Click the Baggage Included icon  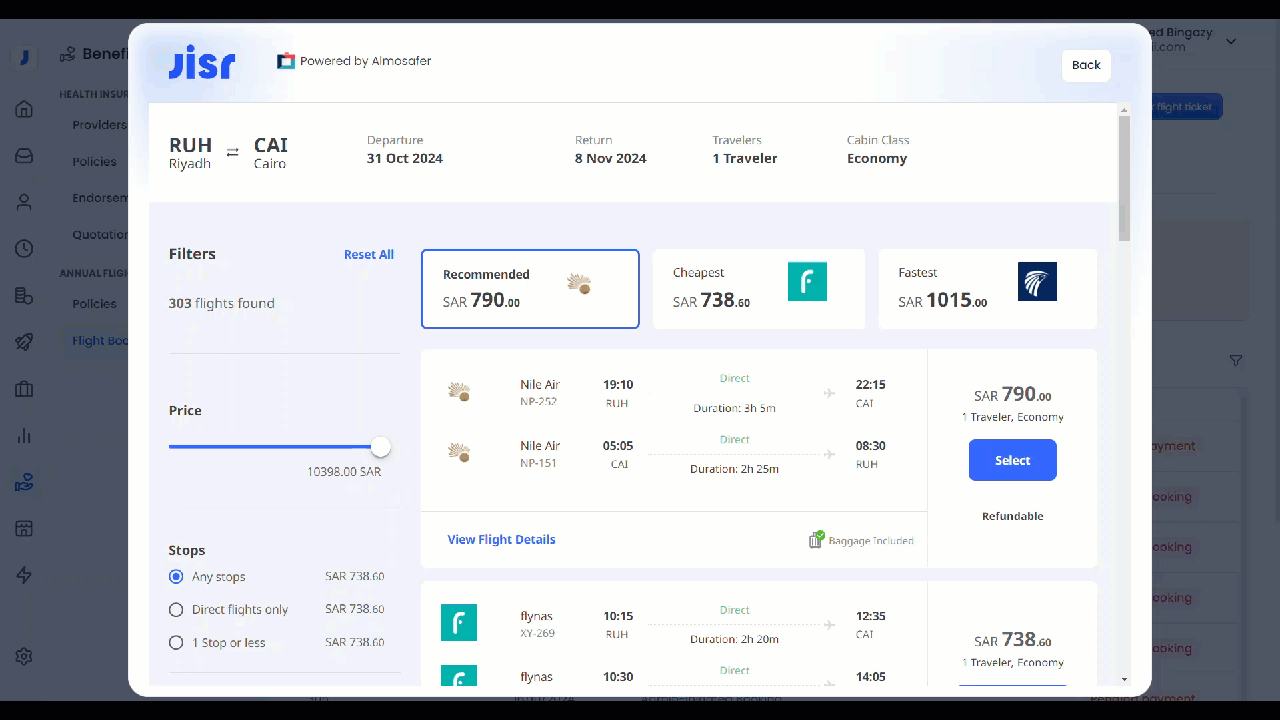(x=816, y=540)
